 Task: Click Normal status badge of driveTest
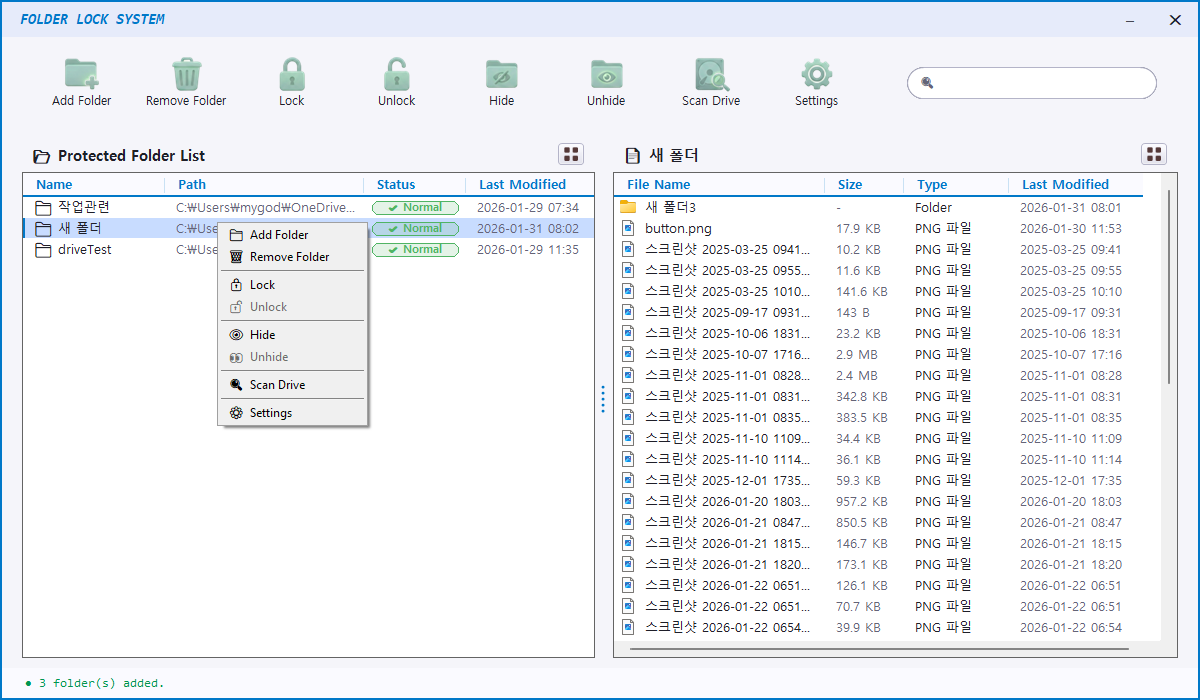click(x=415, y=250)
